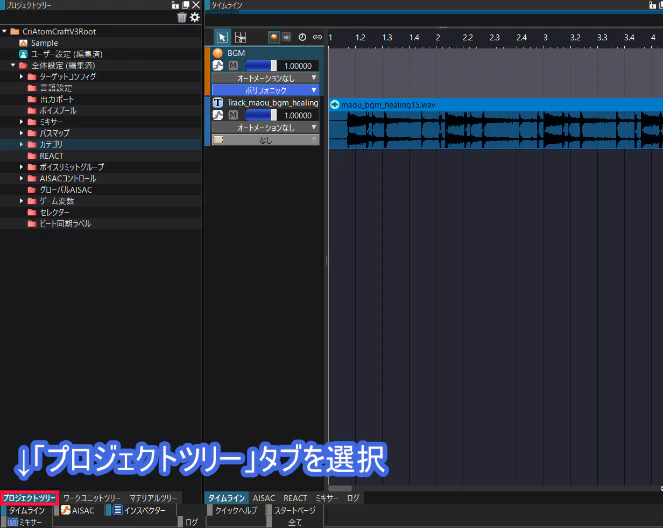663x528 pixels.
Task: Open project tree settings gear
Action: pyautogui.click(x=195, y=17)
